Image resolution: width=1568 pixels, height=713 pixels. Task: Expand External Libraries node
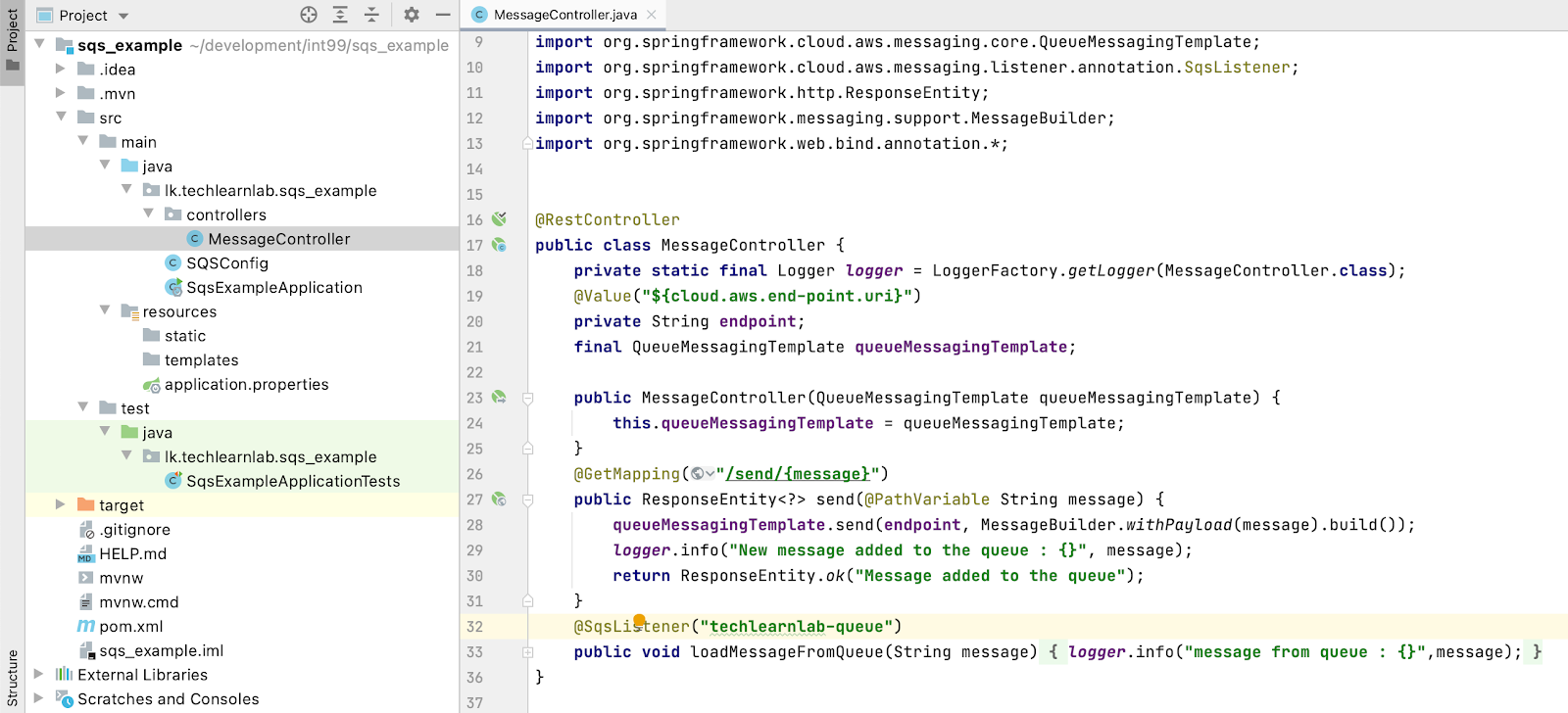click(x=39, y=674)
